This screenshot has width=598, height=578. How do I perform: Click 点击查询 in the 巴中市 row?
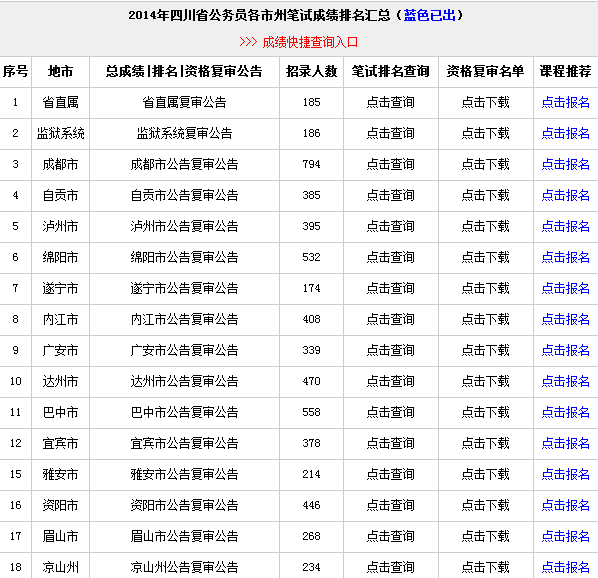(x=391, y=412)
